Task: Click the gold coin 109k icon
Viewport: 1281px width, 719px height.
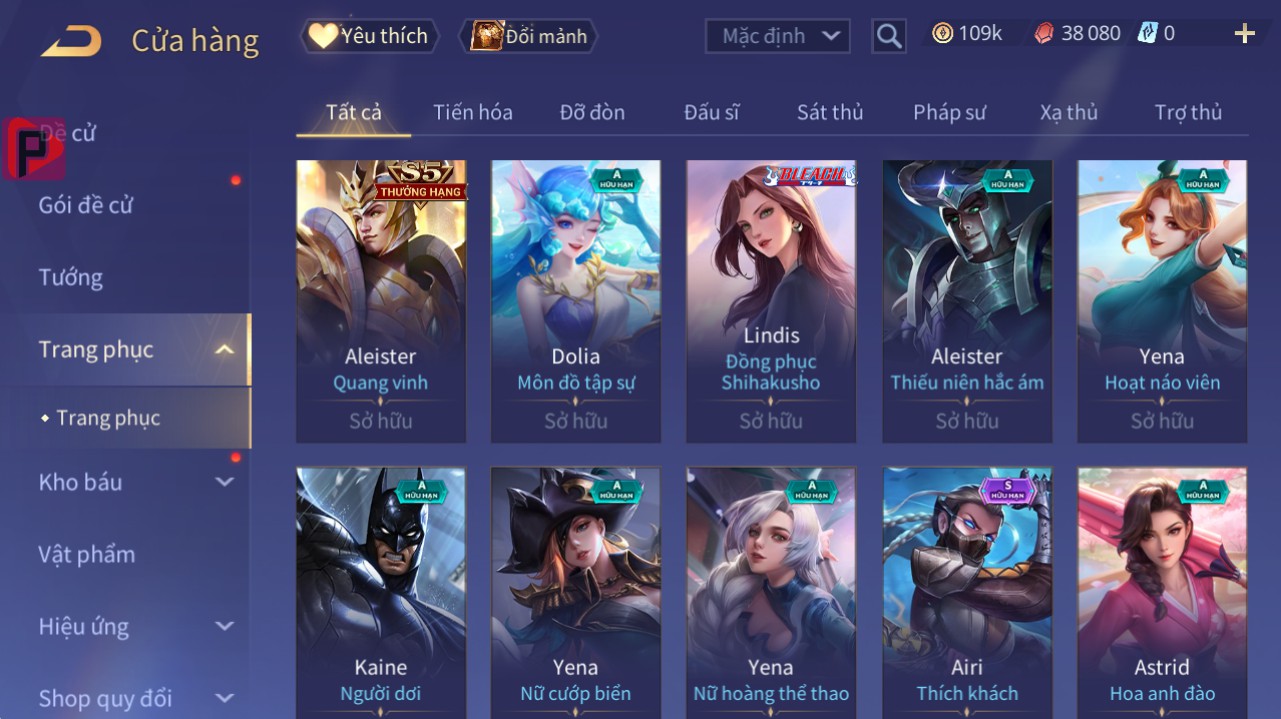Action: click(x=942, y=34)
